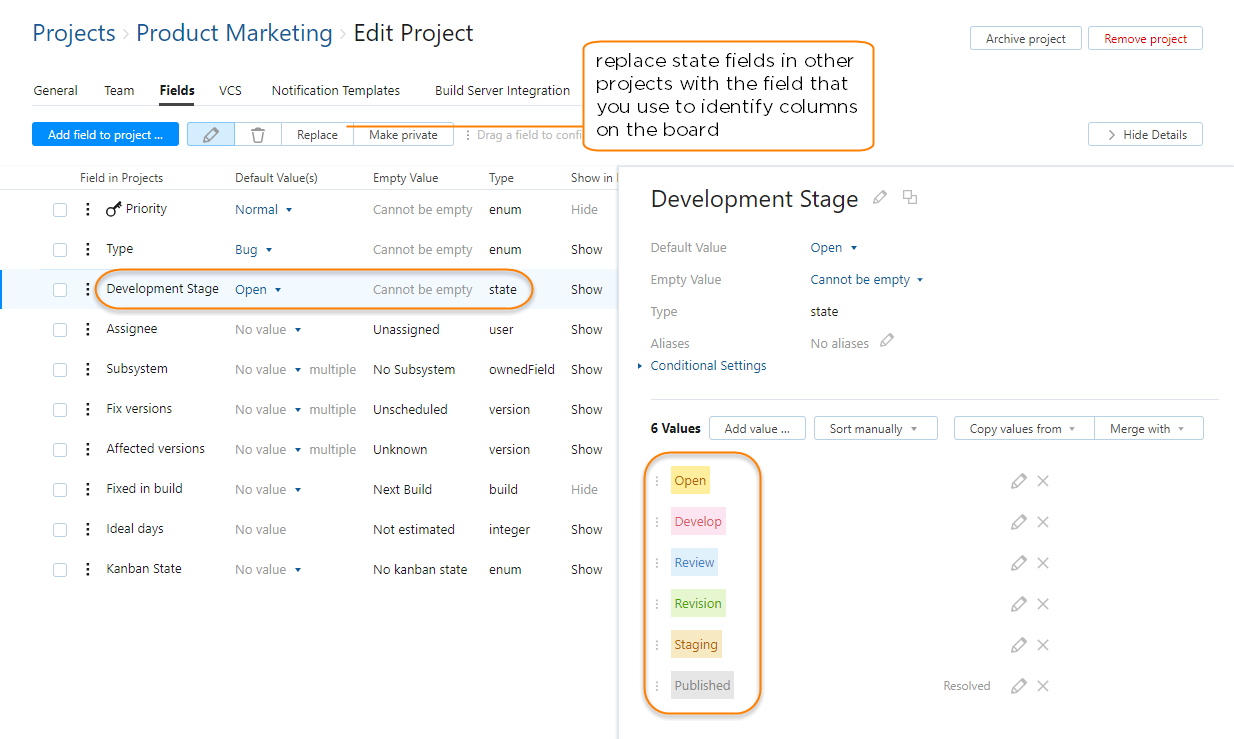Click the Add value button

point(757,428)
